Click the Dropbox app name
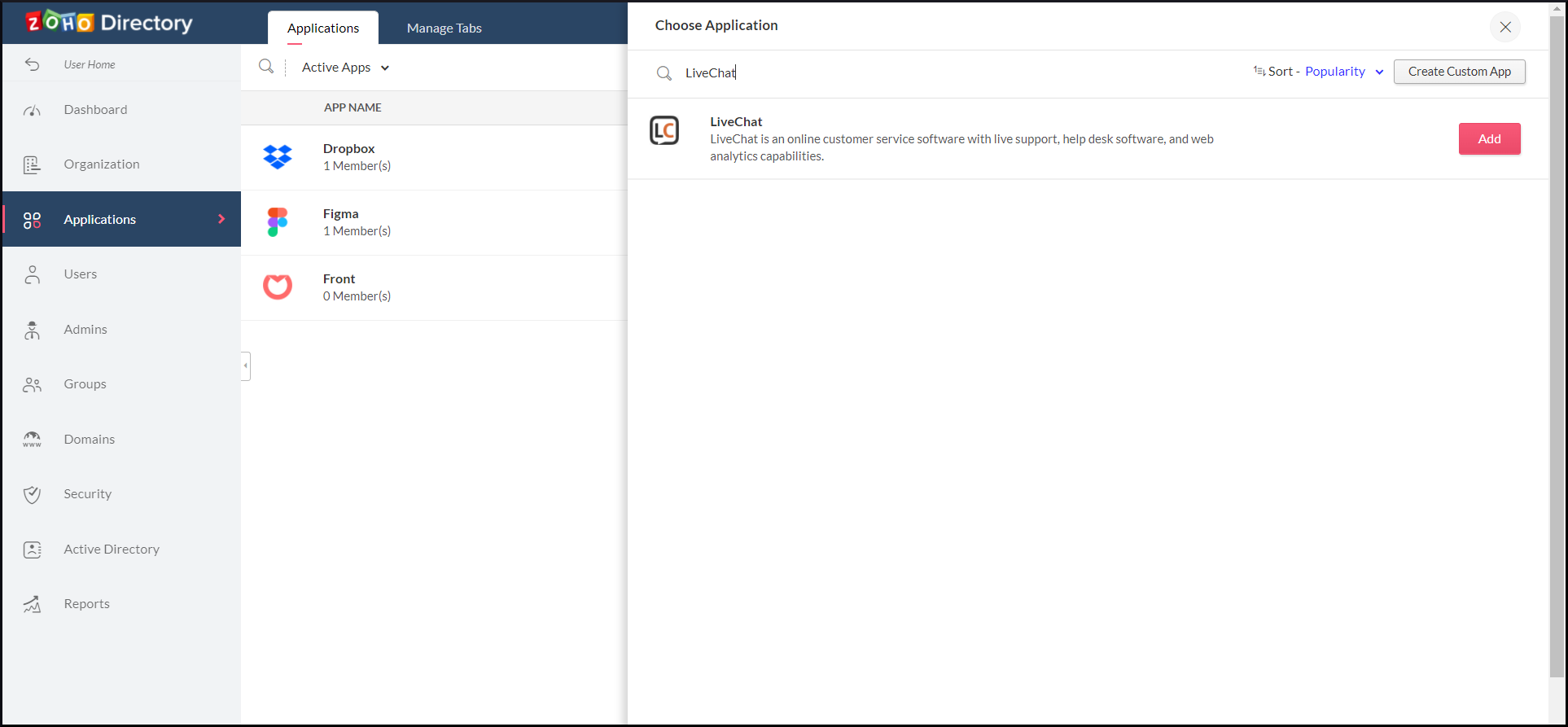1568x727 pixels. pos(348,149)
